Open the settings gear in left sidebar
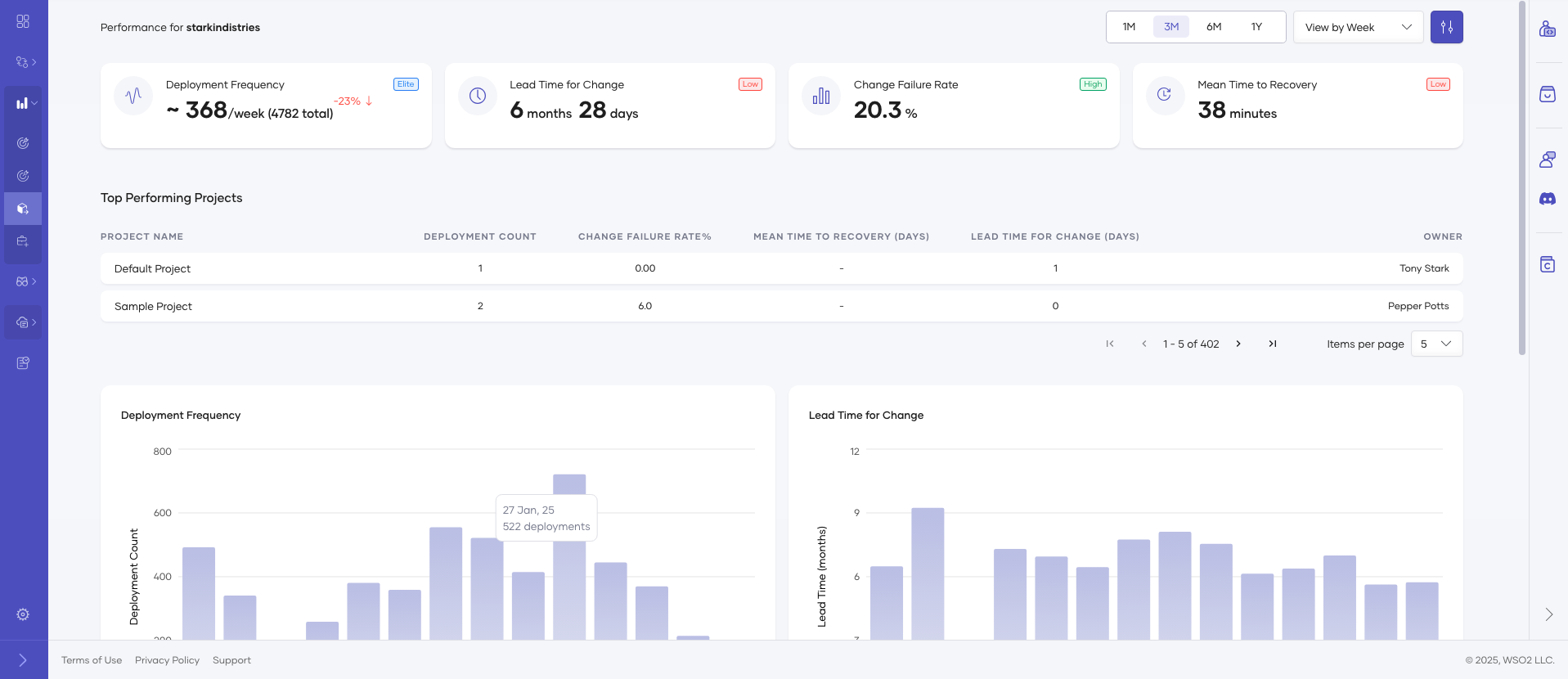 tap(23, 614)
